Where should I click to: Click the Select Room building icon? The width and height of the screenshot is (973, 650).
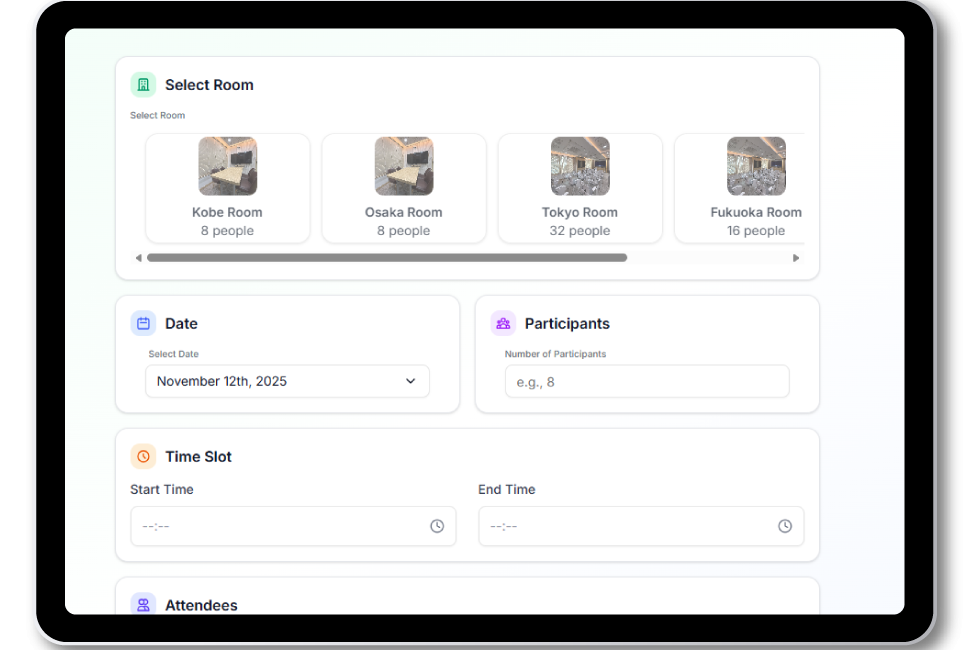[x=143, y=85]
